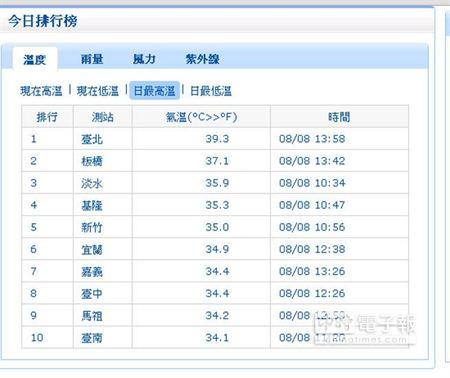Open station 板橋
The height and width of the screenshot is (378, 450).
92,161
